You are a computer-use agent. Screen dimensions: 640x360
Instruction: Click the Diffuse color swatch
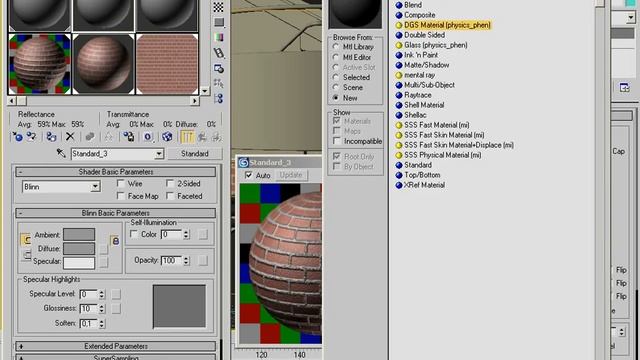coord(79,249)
